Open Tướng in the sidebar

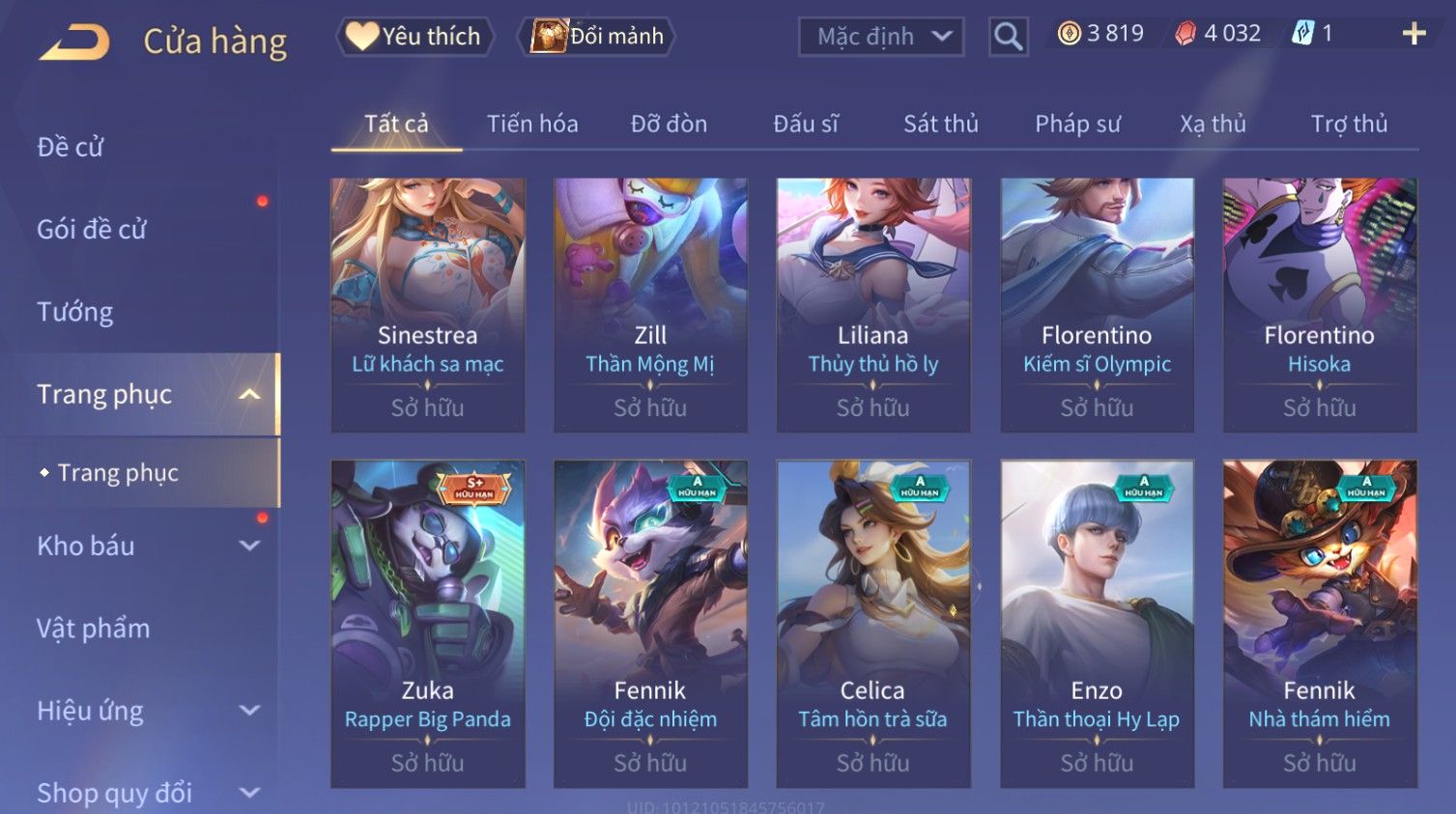click(x=75, y=312)
